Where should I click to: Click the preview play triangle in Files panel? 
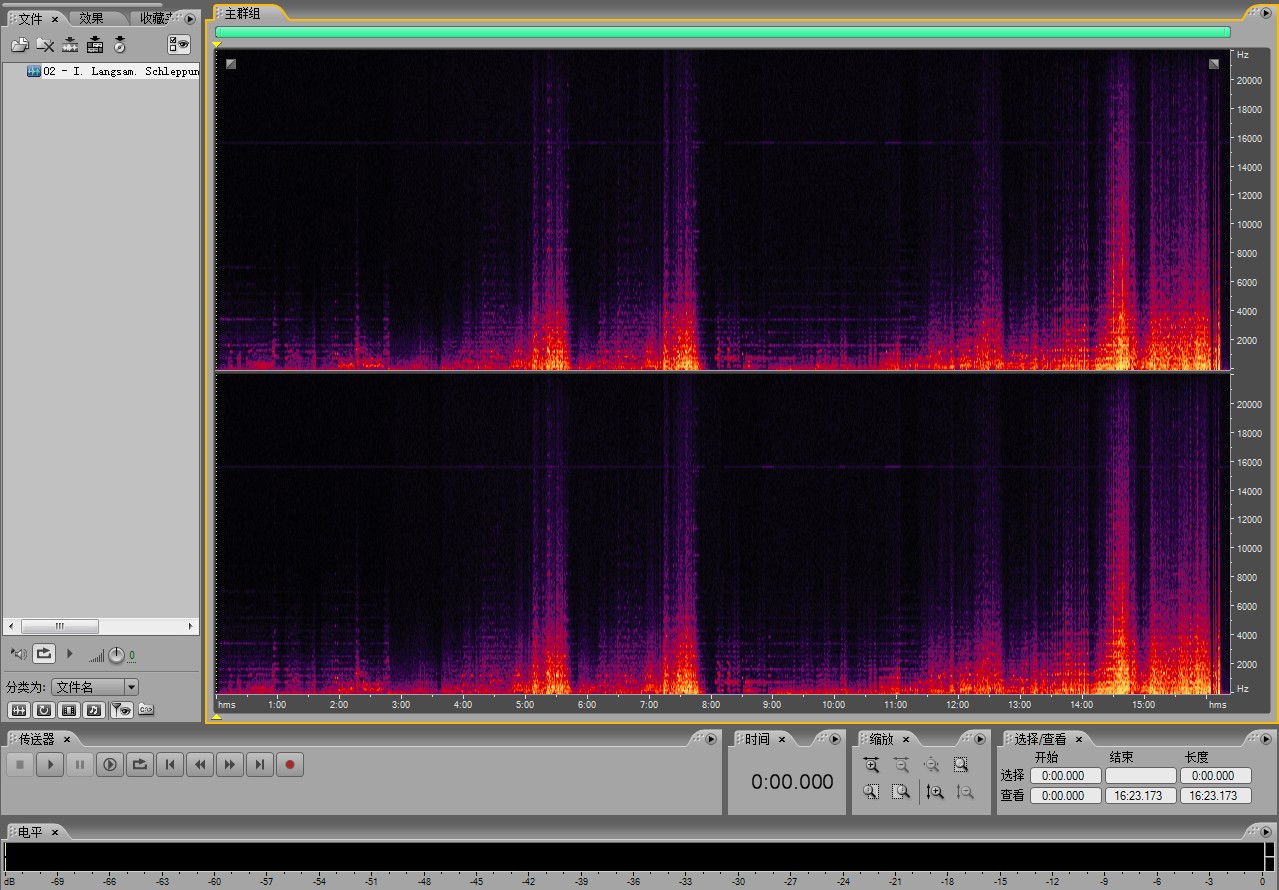(69, 654)
